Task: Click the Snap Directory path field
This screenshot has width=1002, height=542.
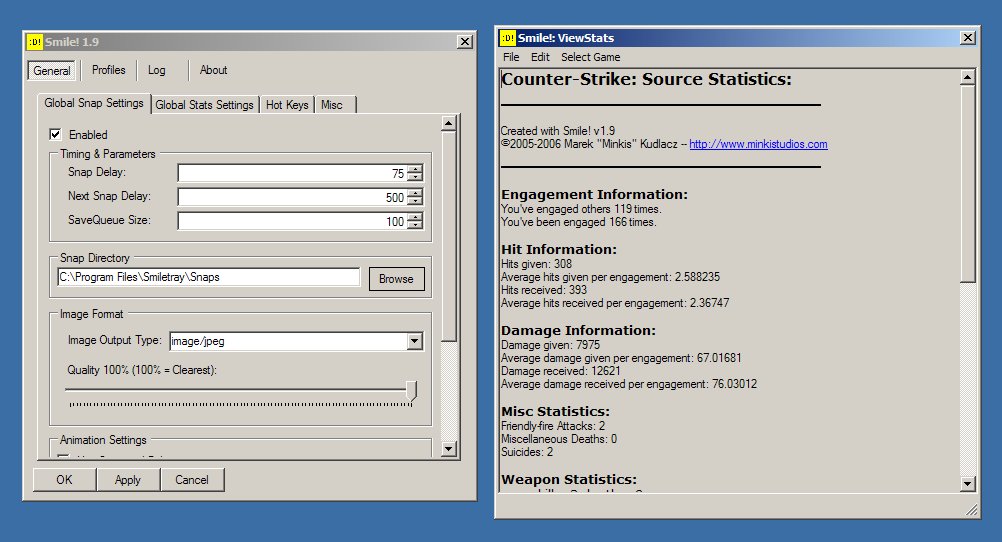Action: [209, 277]
